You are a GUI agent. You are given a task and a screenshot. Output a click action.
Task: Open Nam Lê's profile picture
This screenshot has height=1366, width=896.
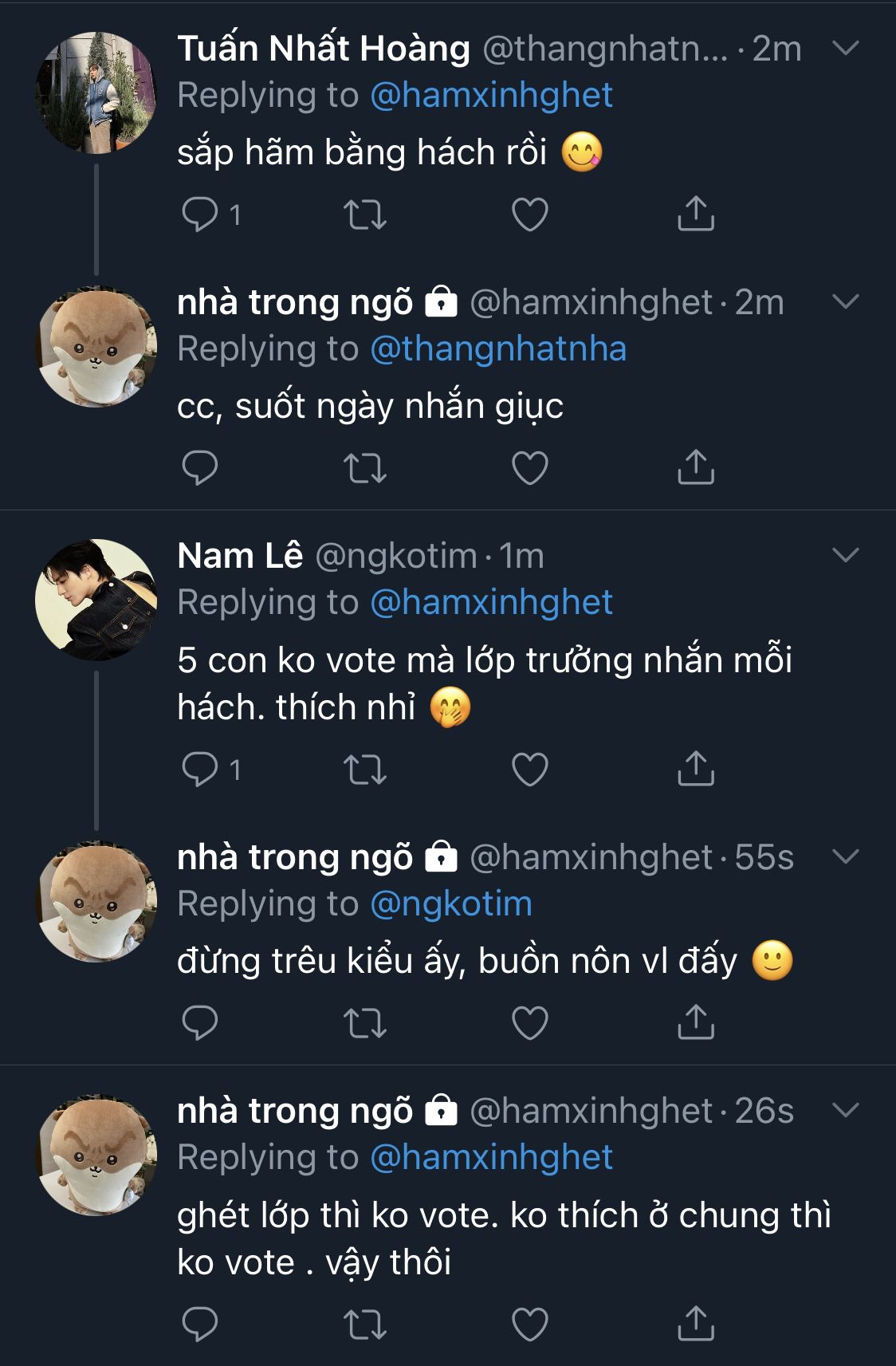[x=96, y=600]
